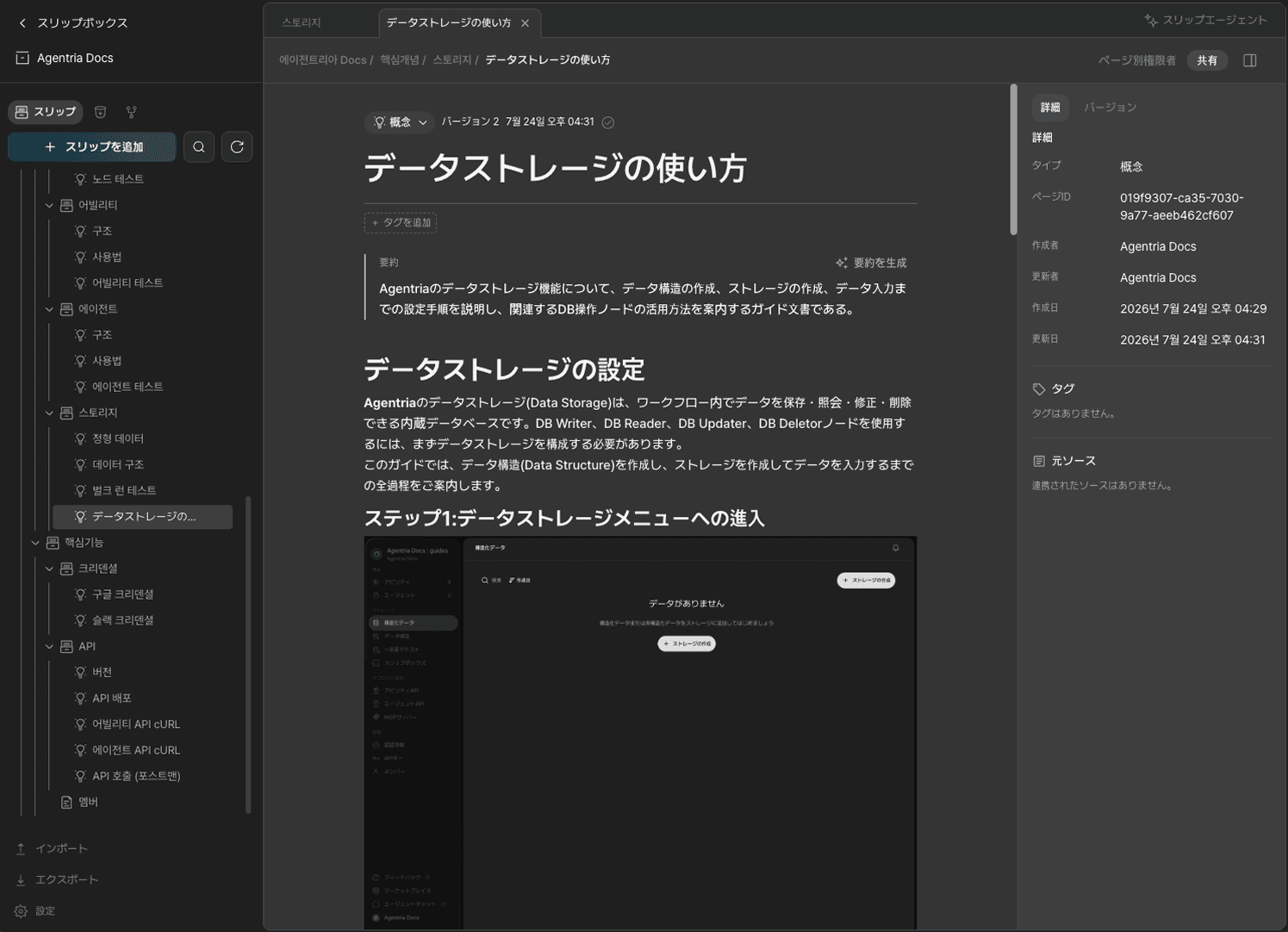Go back using the スリップボックス arrow
The width and height of the screenshot is (1288, 932).
22,23
